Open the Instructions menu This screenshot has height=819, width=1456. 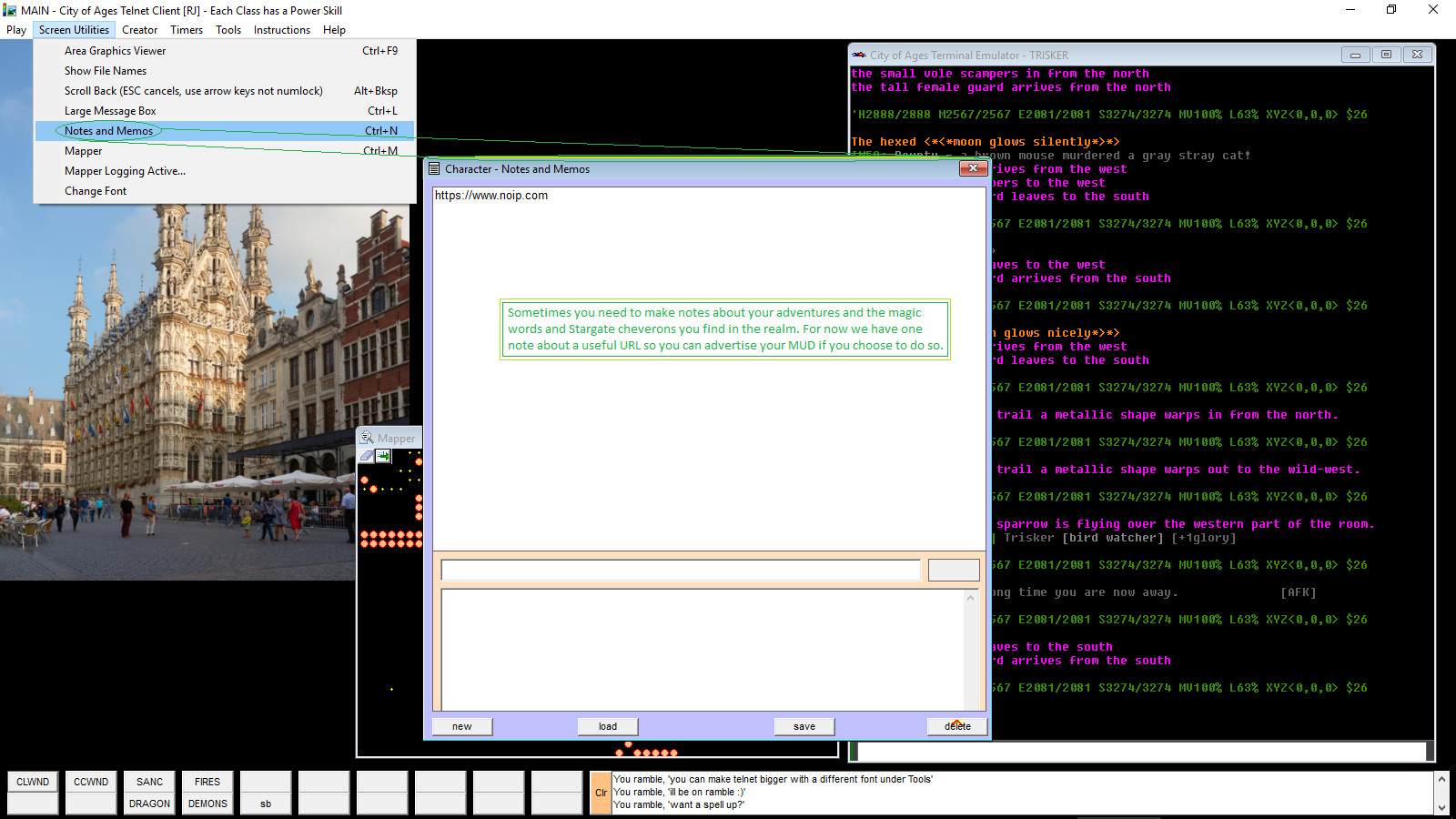281,29
